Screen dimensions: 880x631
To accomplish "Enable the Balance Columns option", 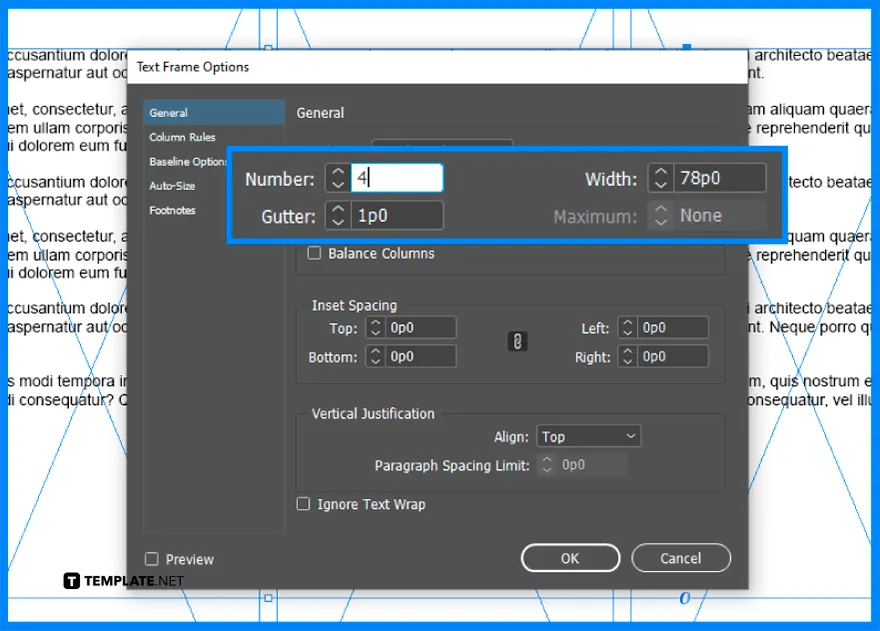I will point(315,253).
